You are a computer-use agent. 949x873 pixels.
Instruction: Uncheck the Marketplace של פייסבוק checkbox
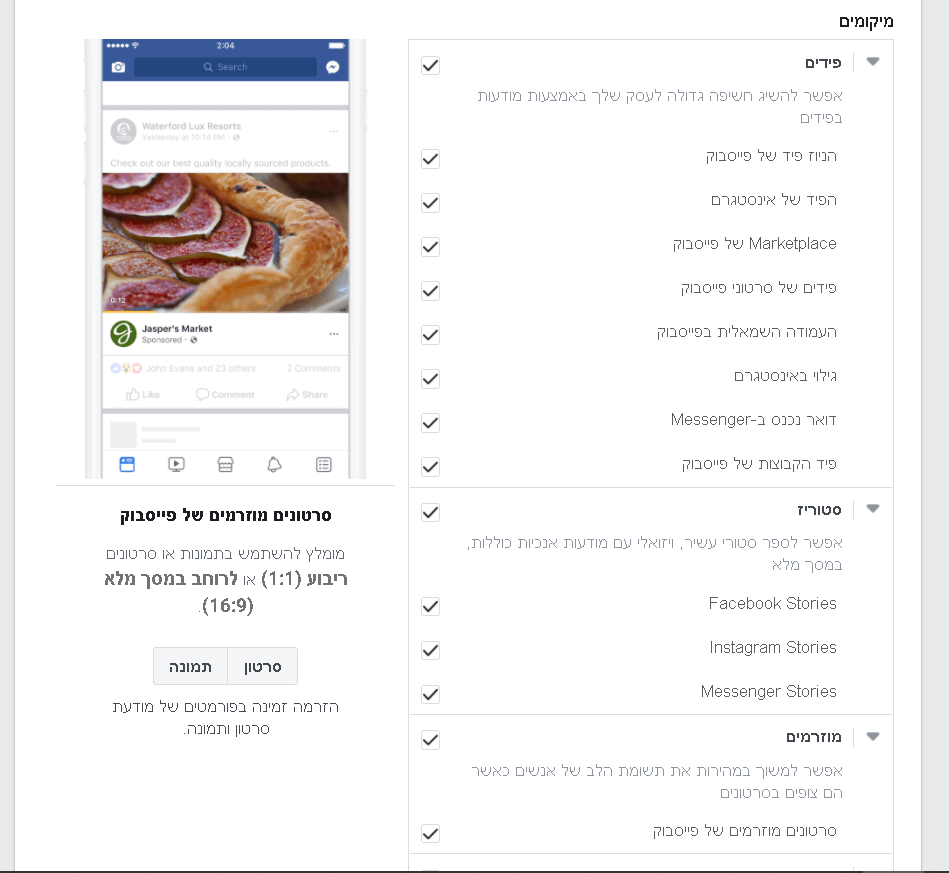430,247
